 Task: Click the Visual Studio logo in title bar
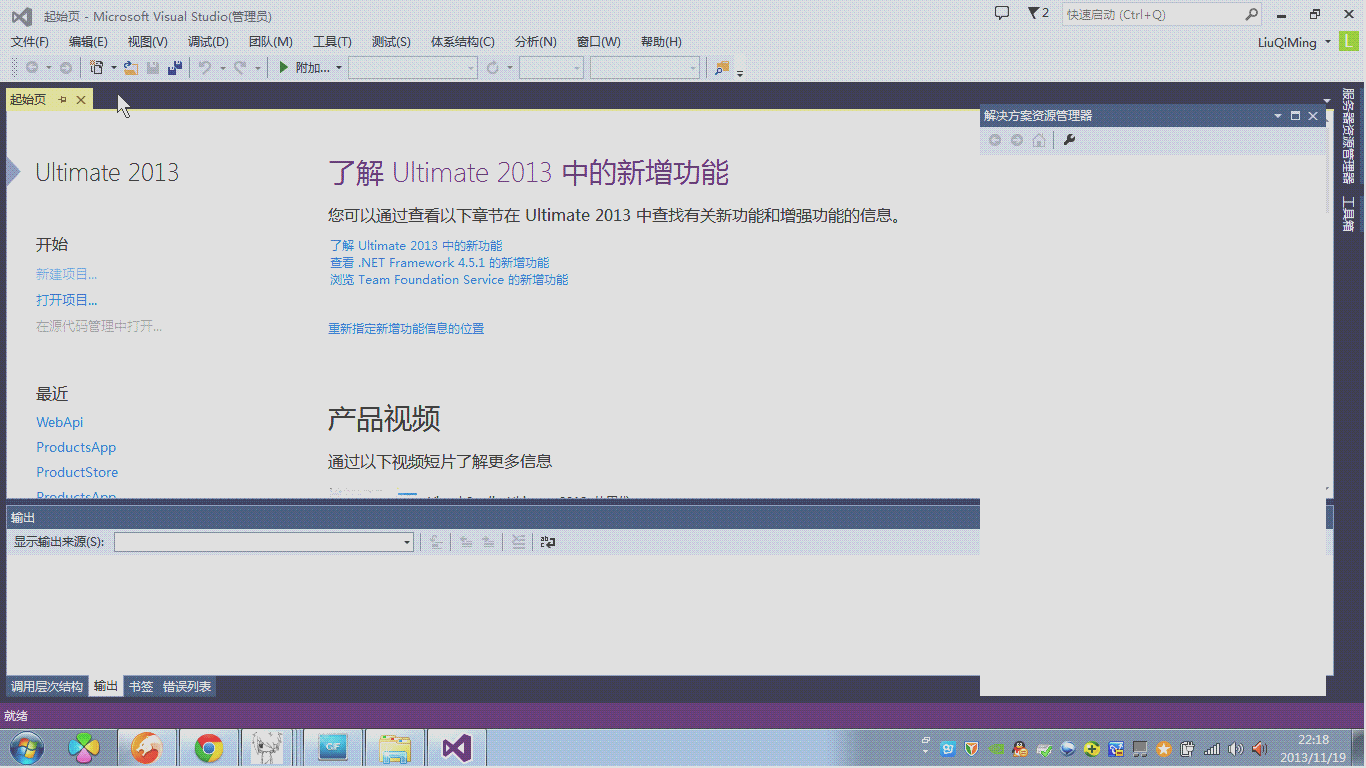pos(21,16)
